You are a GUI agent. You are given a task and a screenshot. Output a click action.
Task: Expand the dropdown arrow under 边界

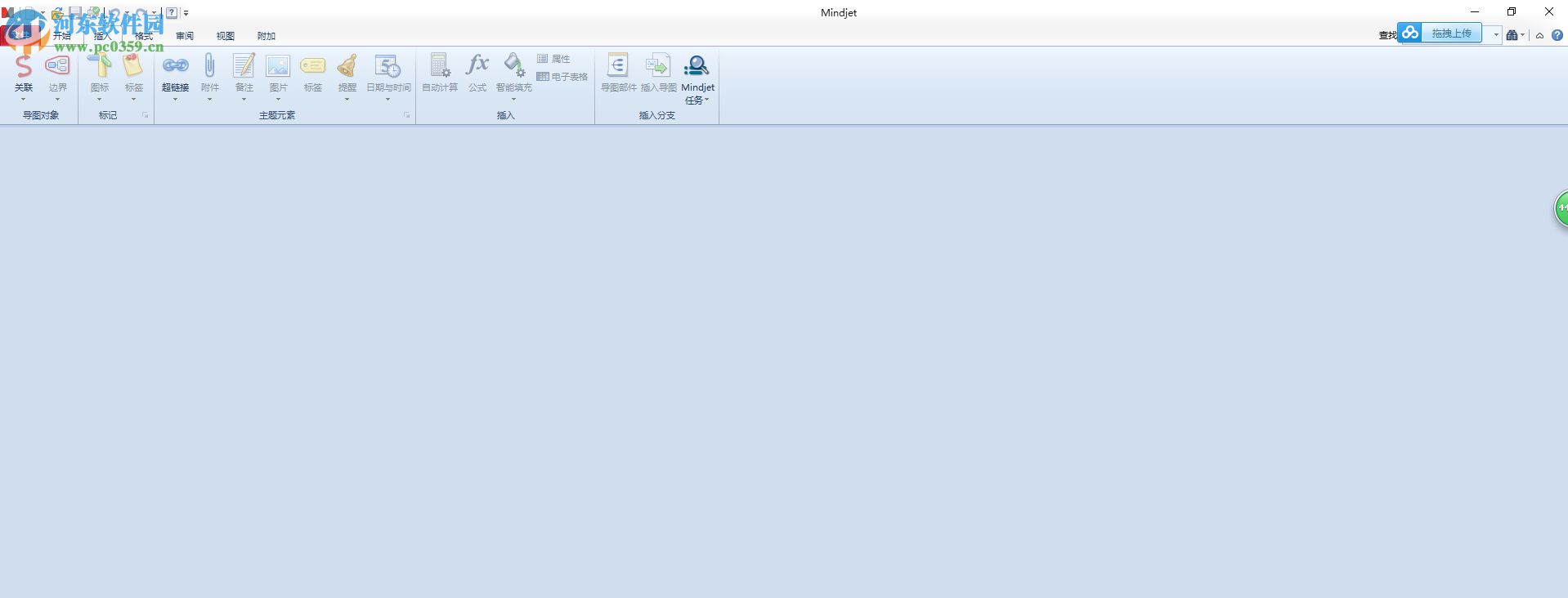coord(57,100)
